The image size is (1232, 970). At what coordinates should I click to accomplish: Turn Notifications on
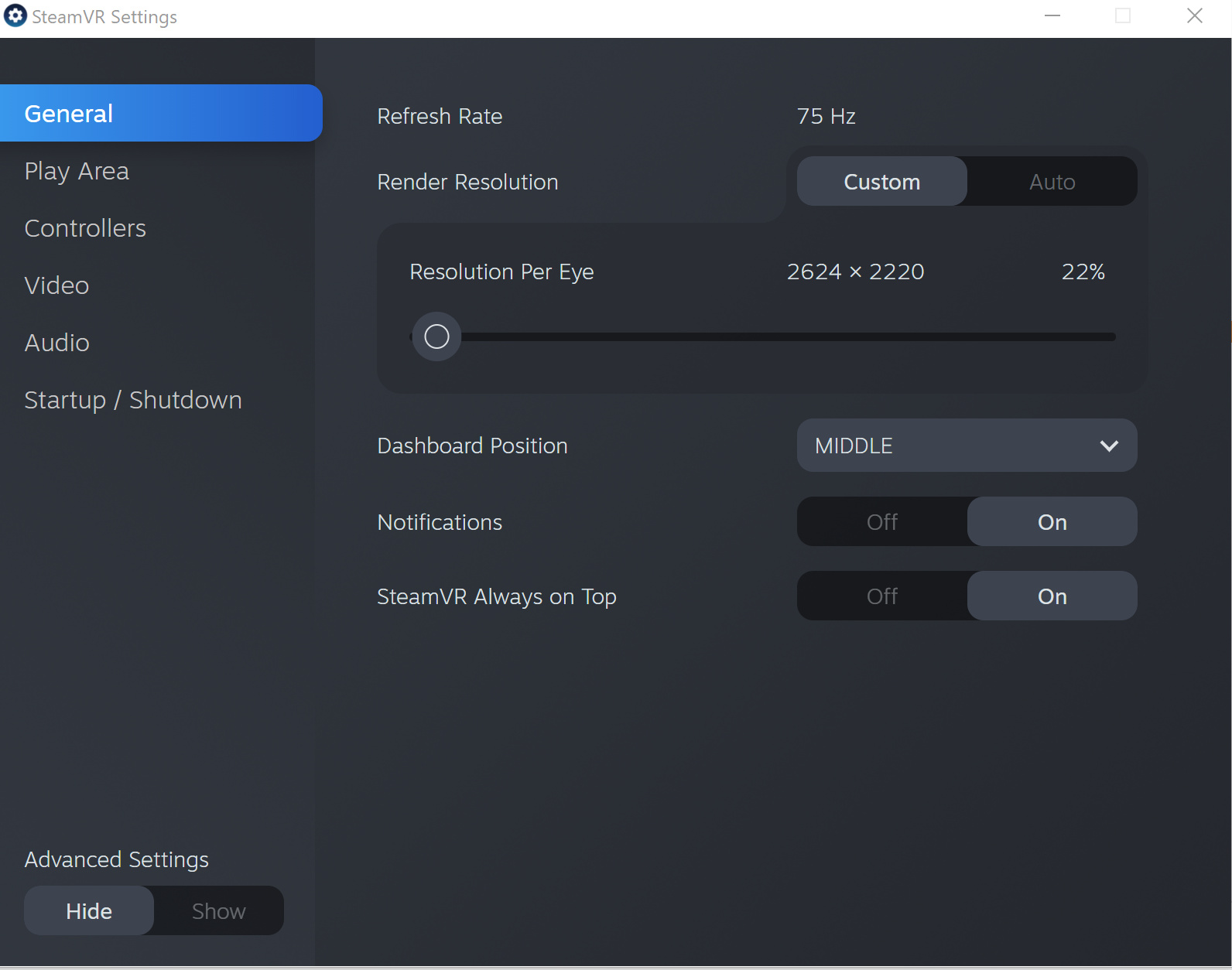pyautogui.click(x=1052, y=522)
